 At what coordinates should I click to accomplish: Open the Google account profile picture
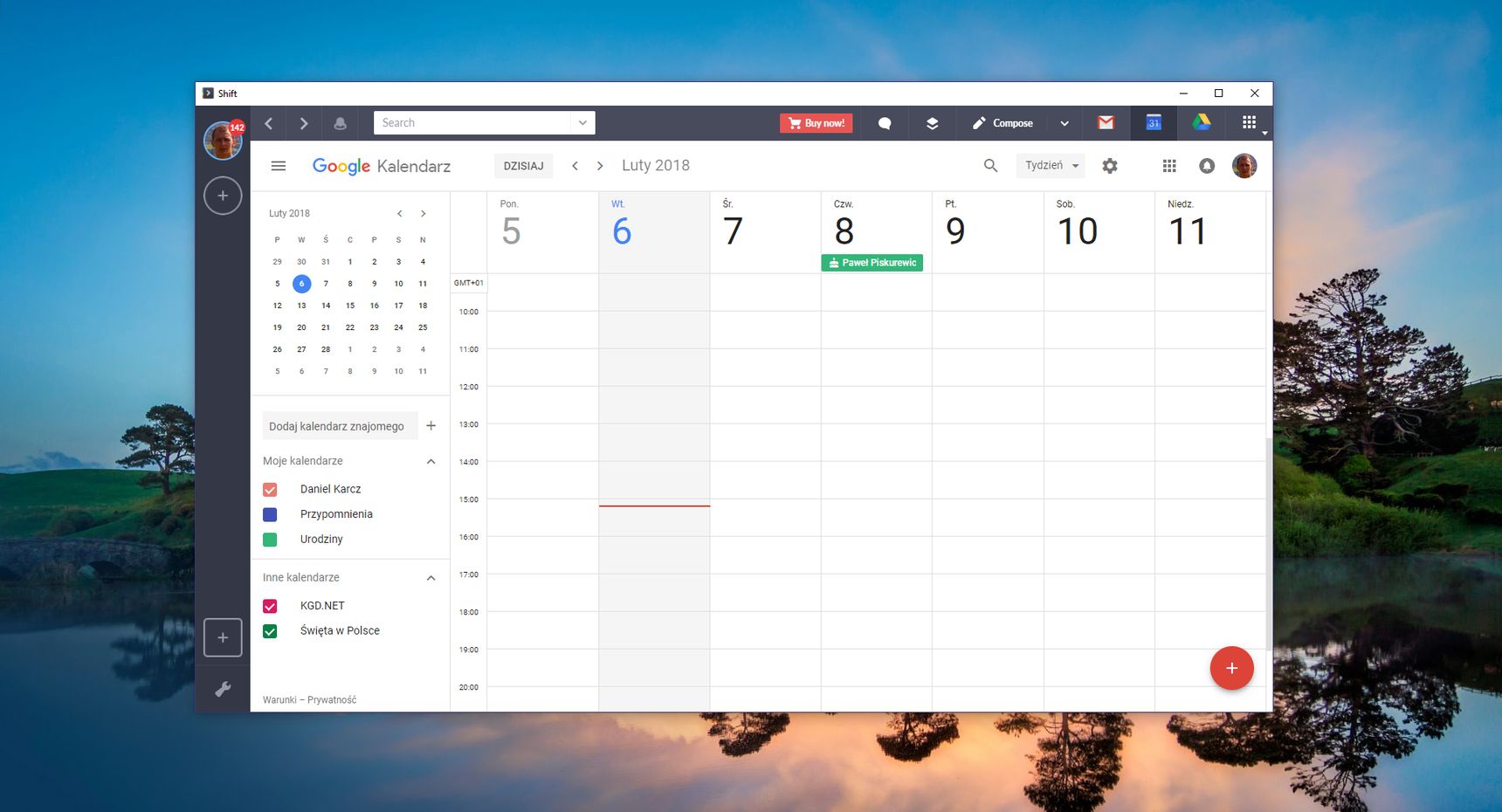coord(1244,166)
